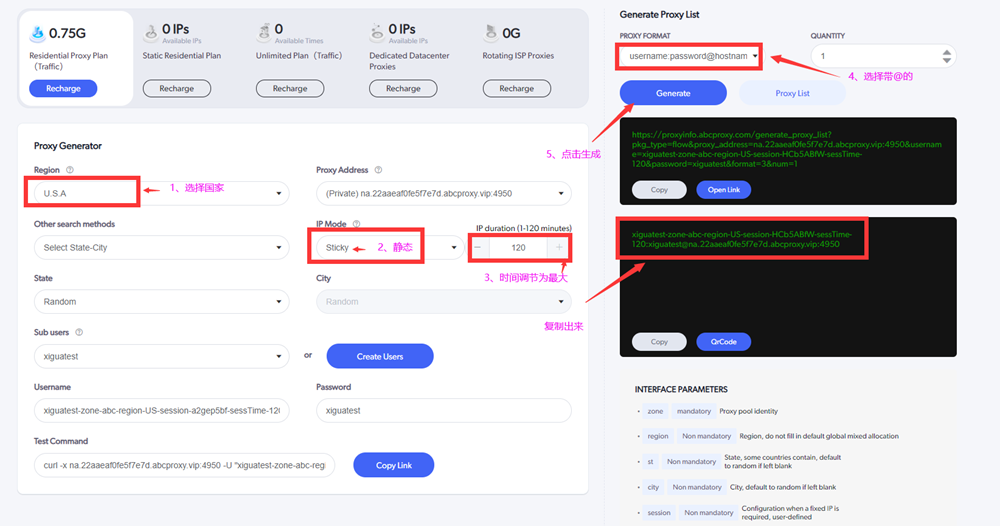Screen dimensions: 1000x526
Task: Click the Static Residential Plan icon
Action: pyautogui.click(x=151, y=33)
